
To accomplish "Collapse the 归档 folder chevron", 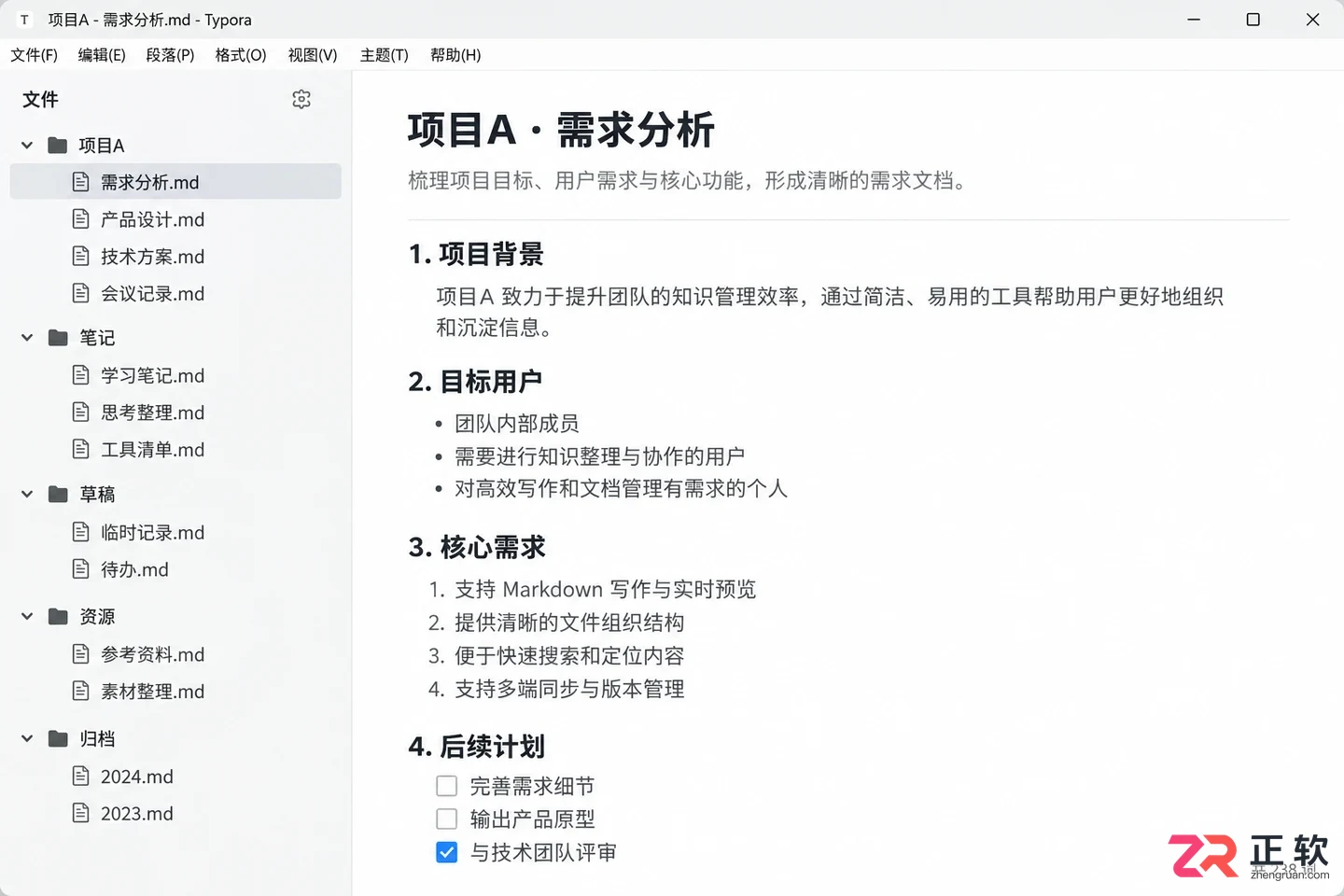I will [27, 738].
